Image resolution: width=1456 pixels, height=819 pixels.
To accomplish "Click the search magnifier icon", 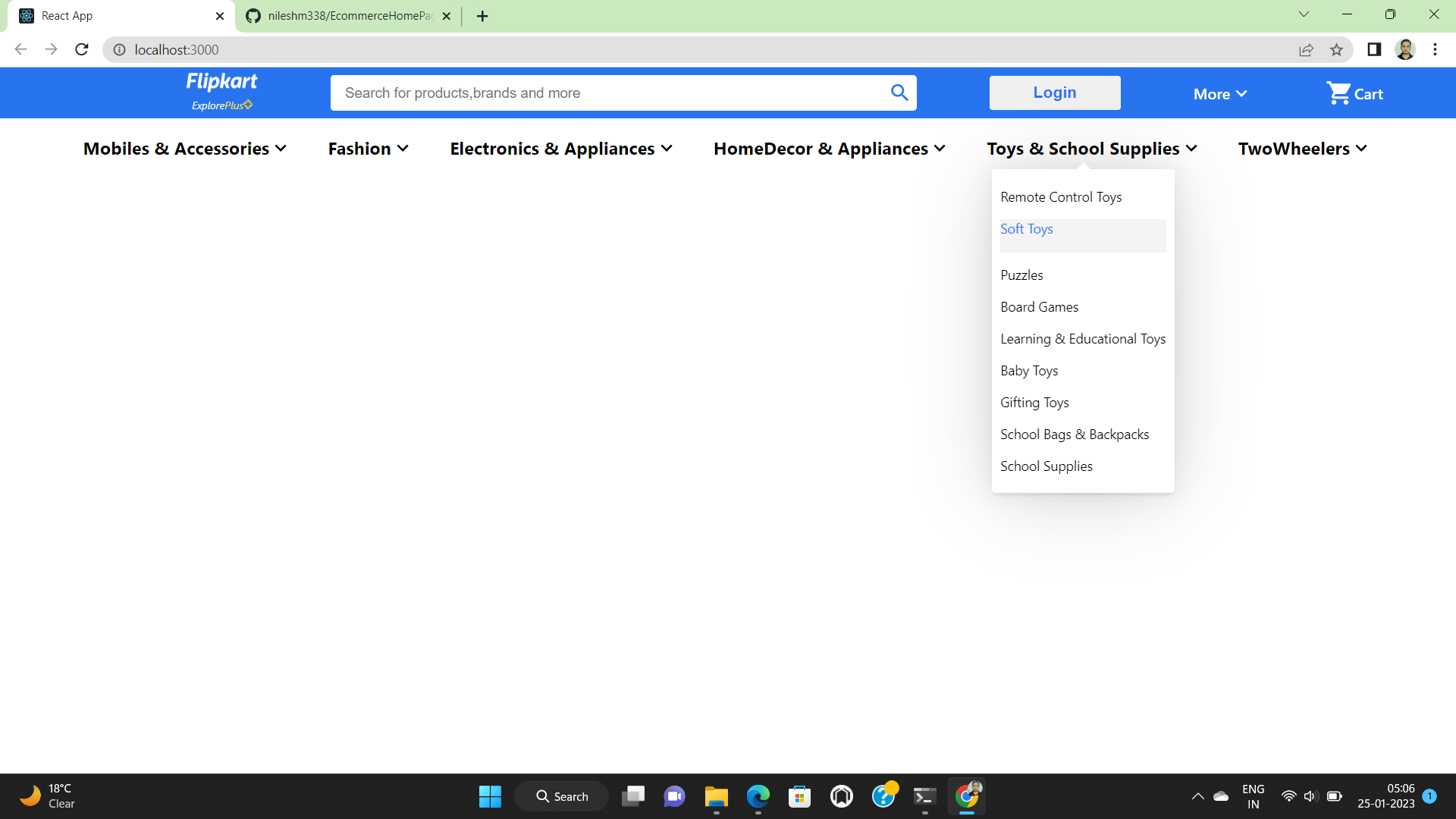I will (x=899, y=92).
